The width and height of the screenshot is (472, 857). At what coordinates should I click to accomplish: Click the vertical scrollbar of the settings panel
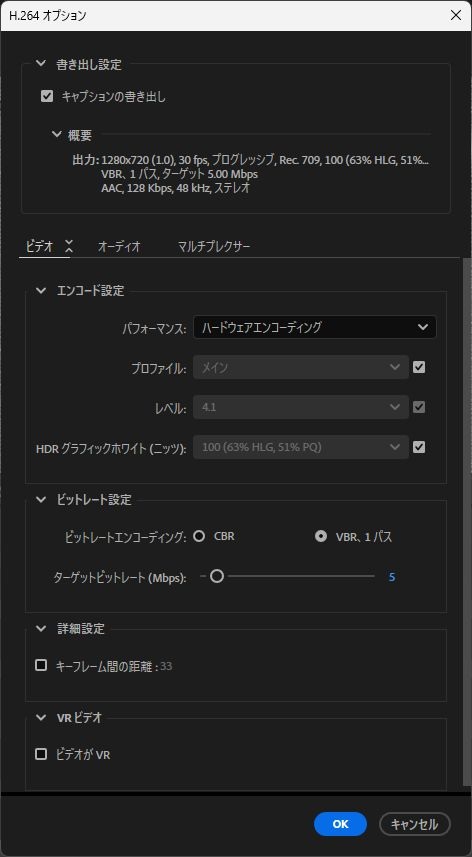[466, 522]
